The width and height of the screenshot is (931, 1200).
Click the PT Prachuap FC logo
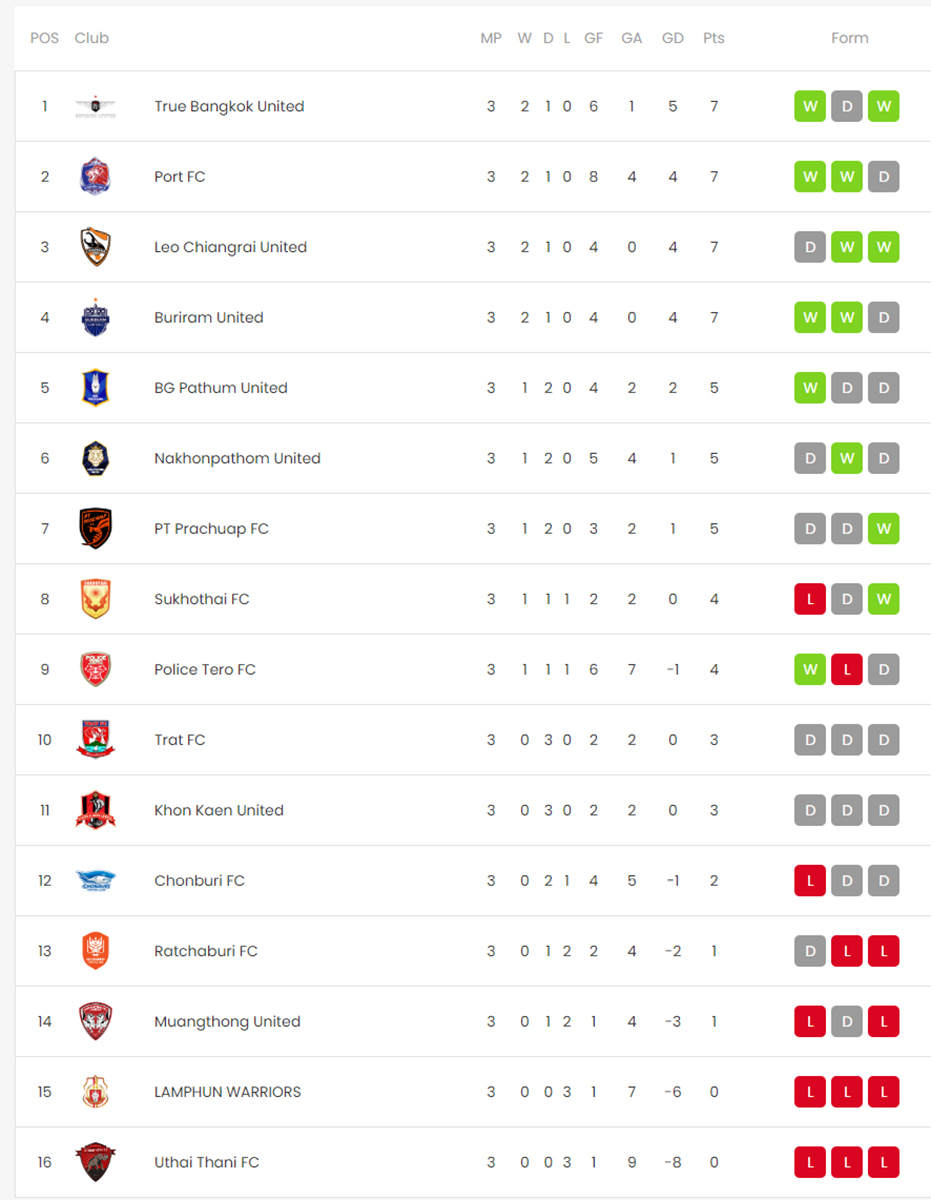[95, 529]
